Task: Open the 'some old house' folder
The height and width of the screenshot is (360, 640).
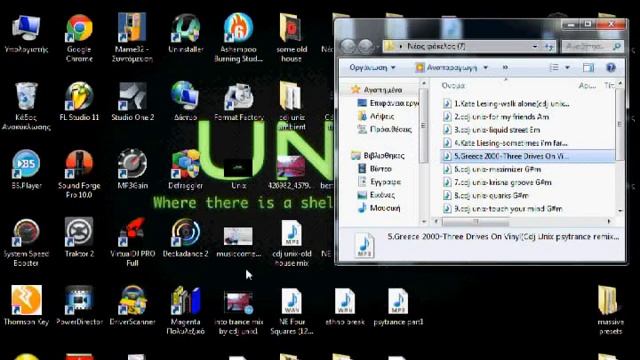Action: 291,38
